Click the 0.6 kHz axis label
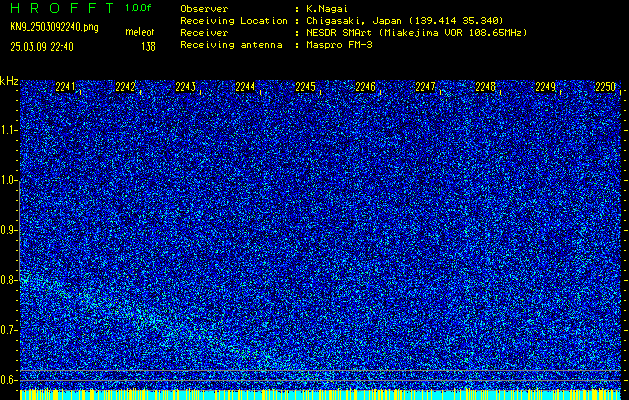Image resolution: width=629 pixels, height=400 pixels. [x=9, y=380]
